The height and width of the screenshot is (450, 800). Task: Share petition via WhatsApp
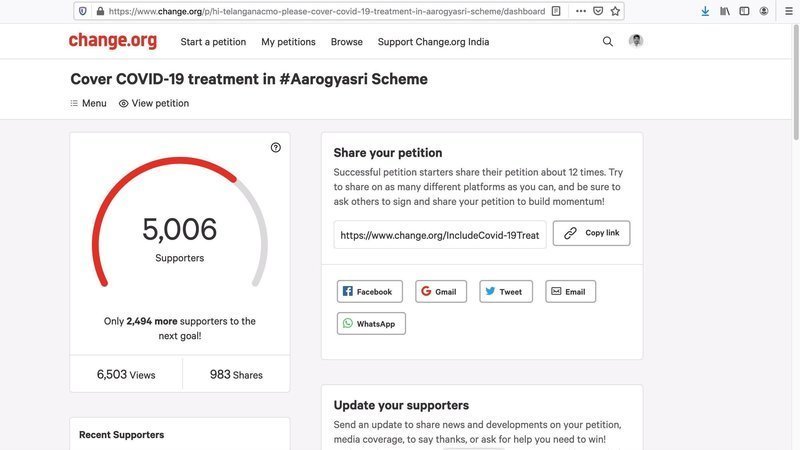click(x=371, y=324)
